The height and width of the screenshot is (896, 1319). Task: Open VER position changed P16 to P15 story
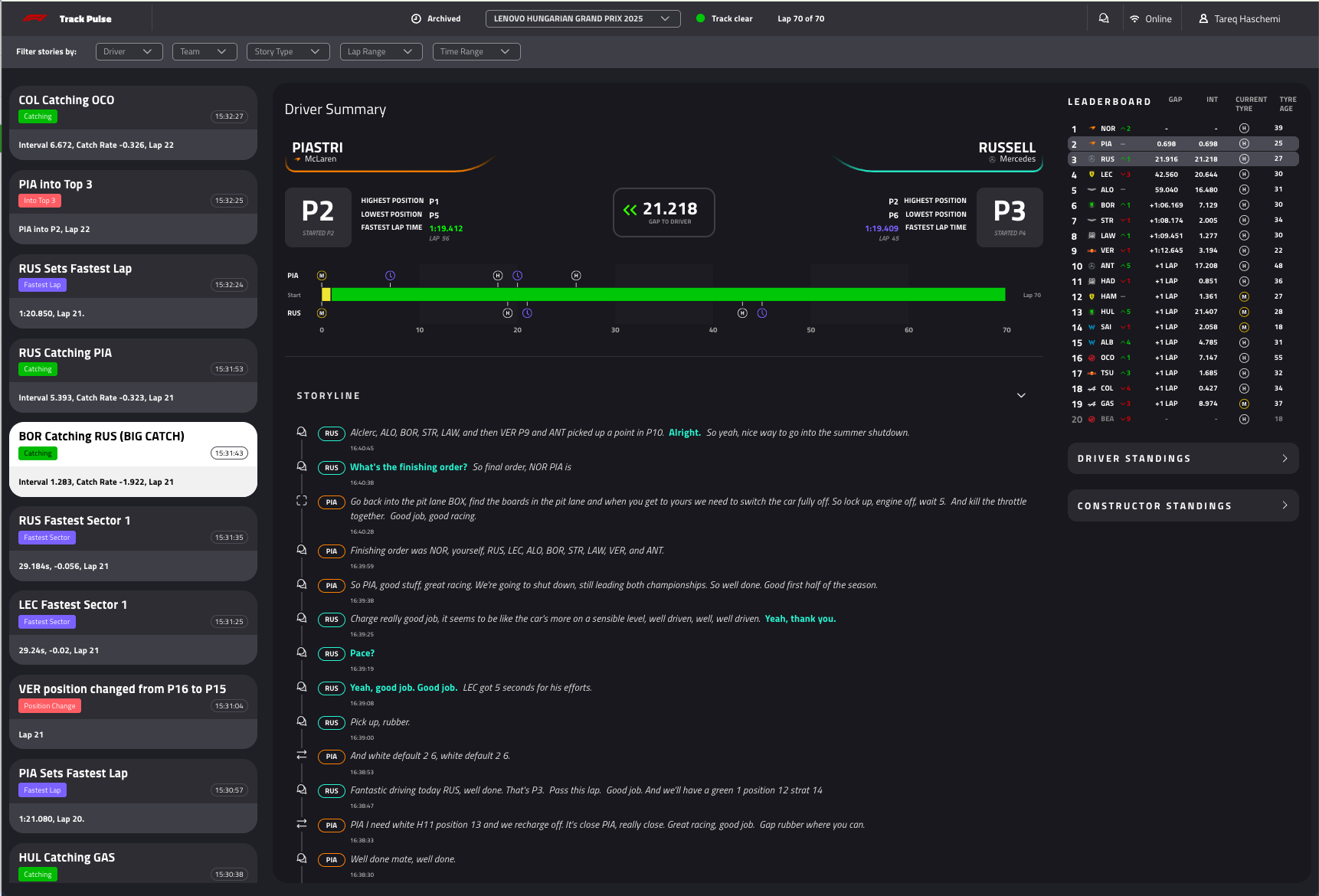(x=133, y=712)
